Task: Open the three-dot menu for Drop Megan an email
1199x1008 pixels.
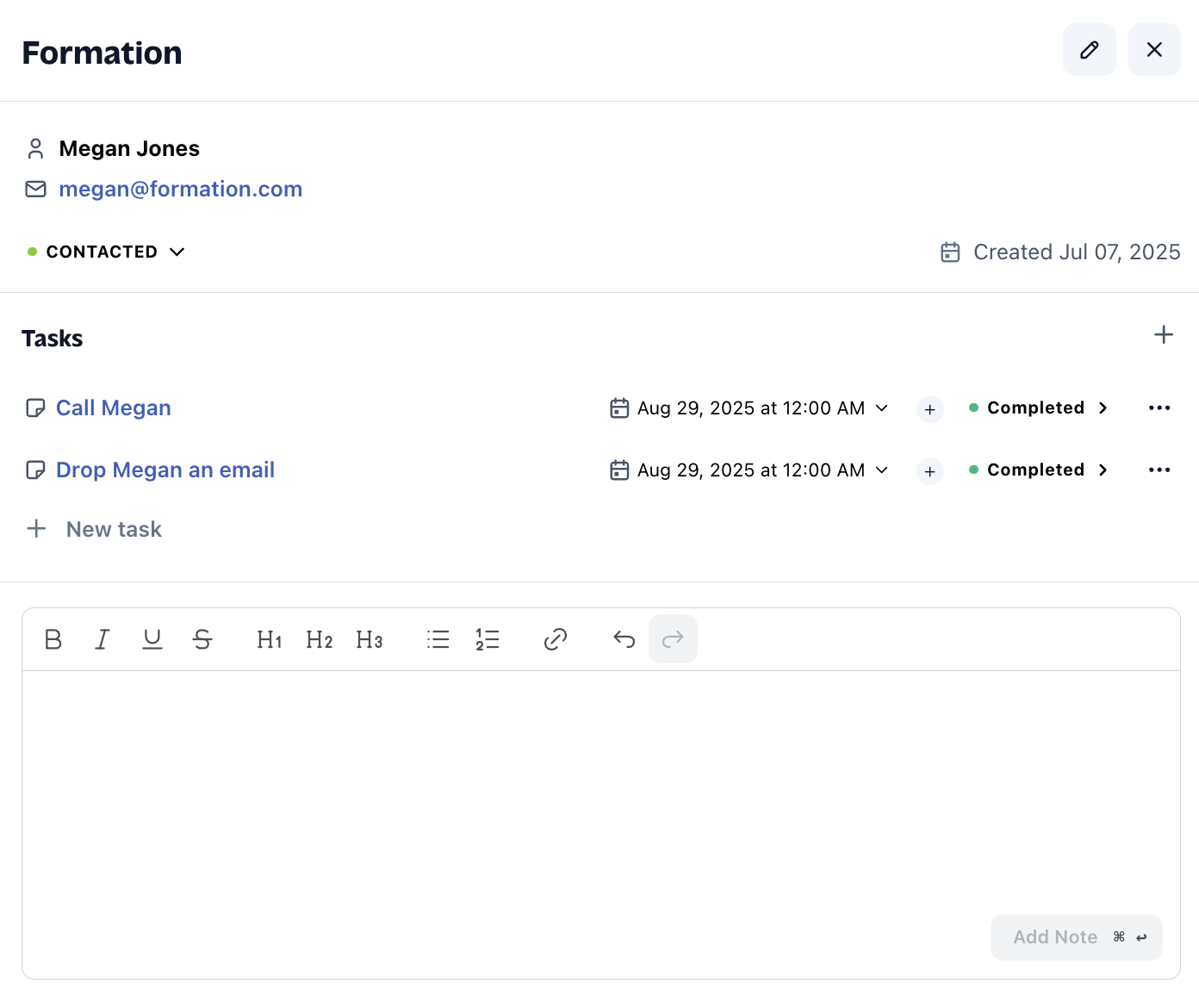Action: tap(1159, 470)
